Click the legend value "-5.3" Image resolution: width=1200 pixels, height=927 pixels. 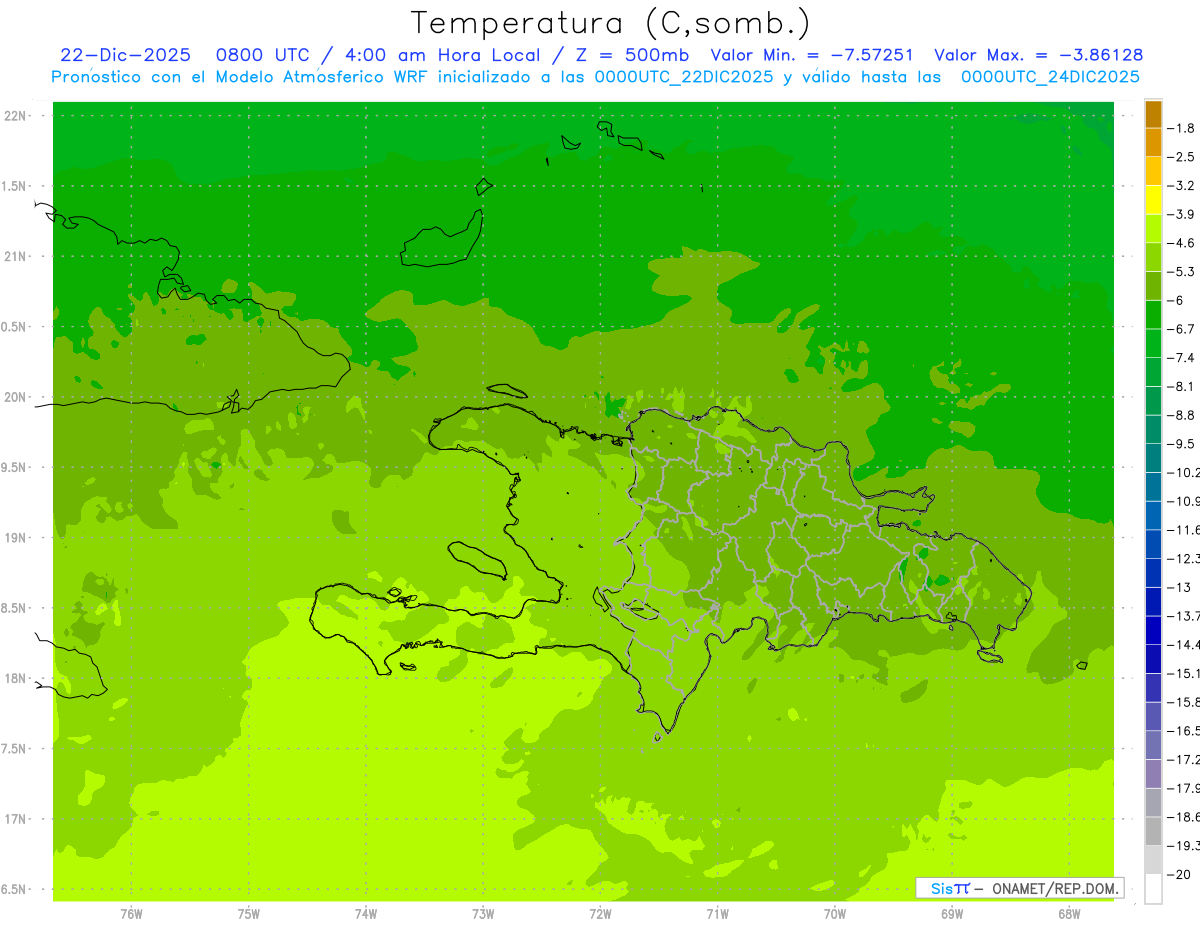click(x=1183, y=271)
